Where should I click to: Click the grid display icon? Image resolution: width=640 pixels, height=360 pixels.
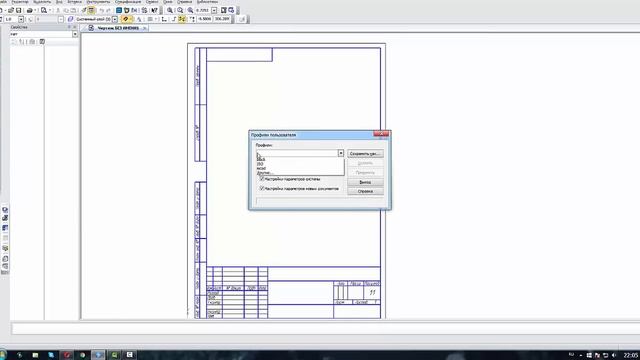click(150, 19)
